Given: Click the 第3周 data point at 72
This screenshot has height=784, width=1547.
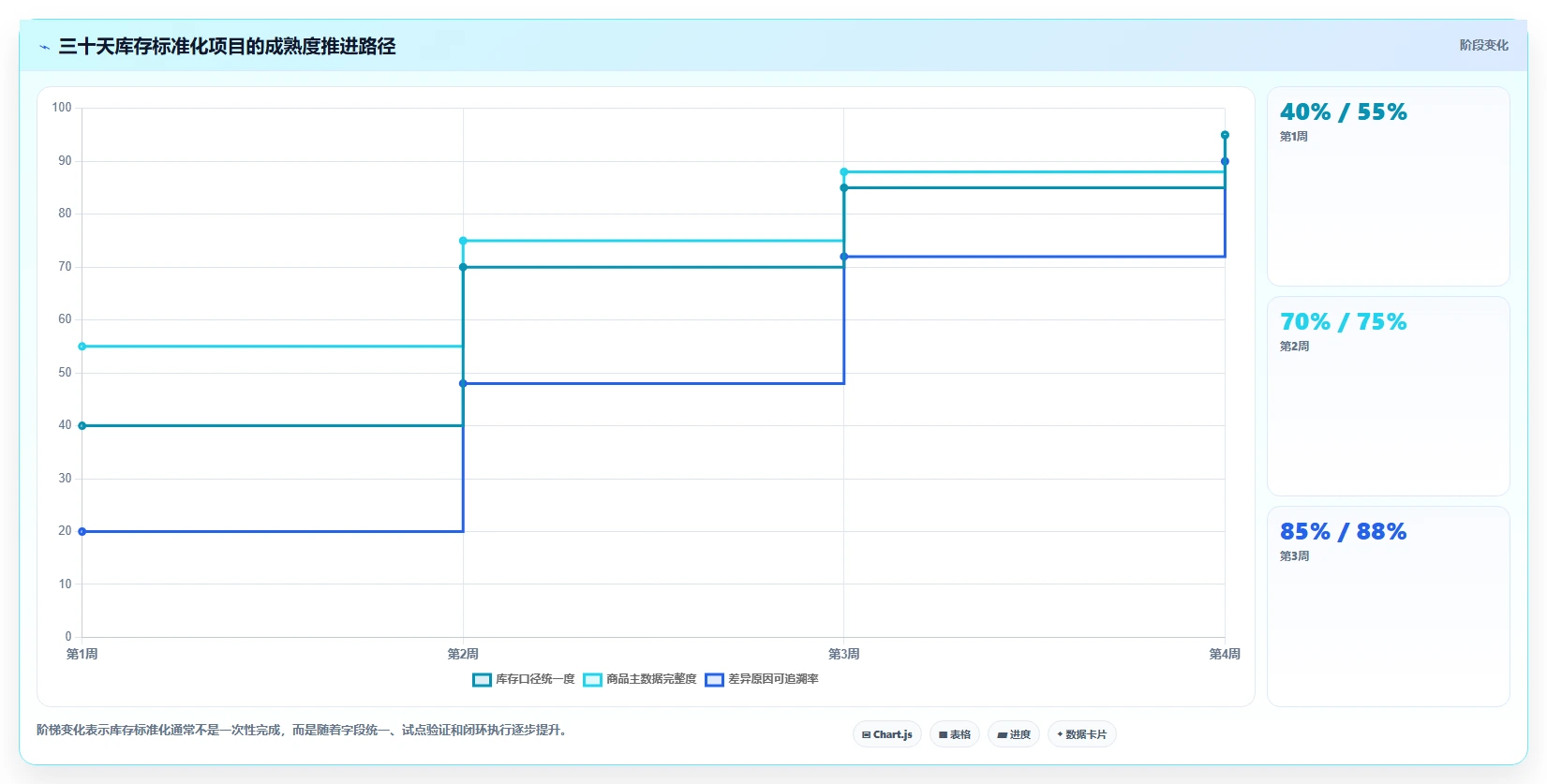Looking at the screenshot, I should [844, 257].
